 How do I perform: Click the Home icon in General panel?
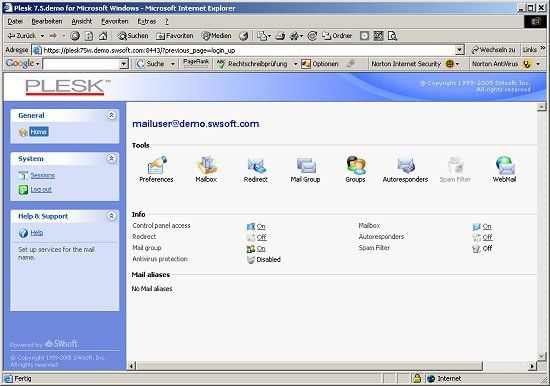[23, 132]
